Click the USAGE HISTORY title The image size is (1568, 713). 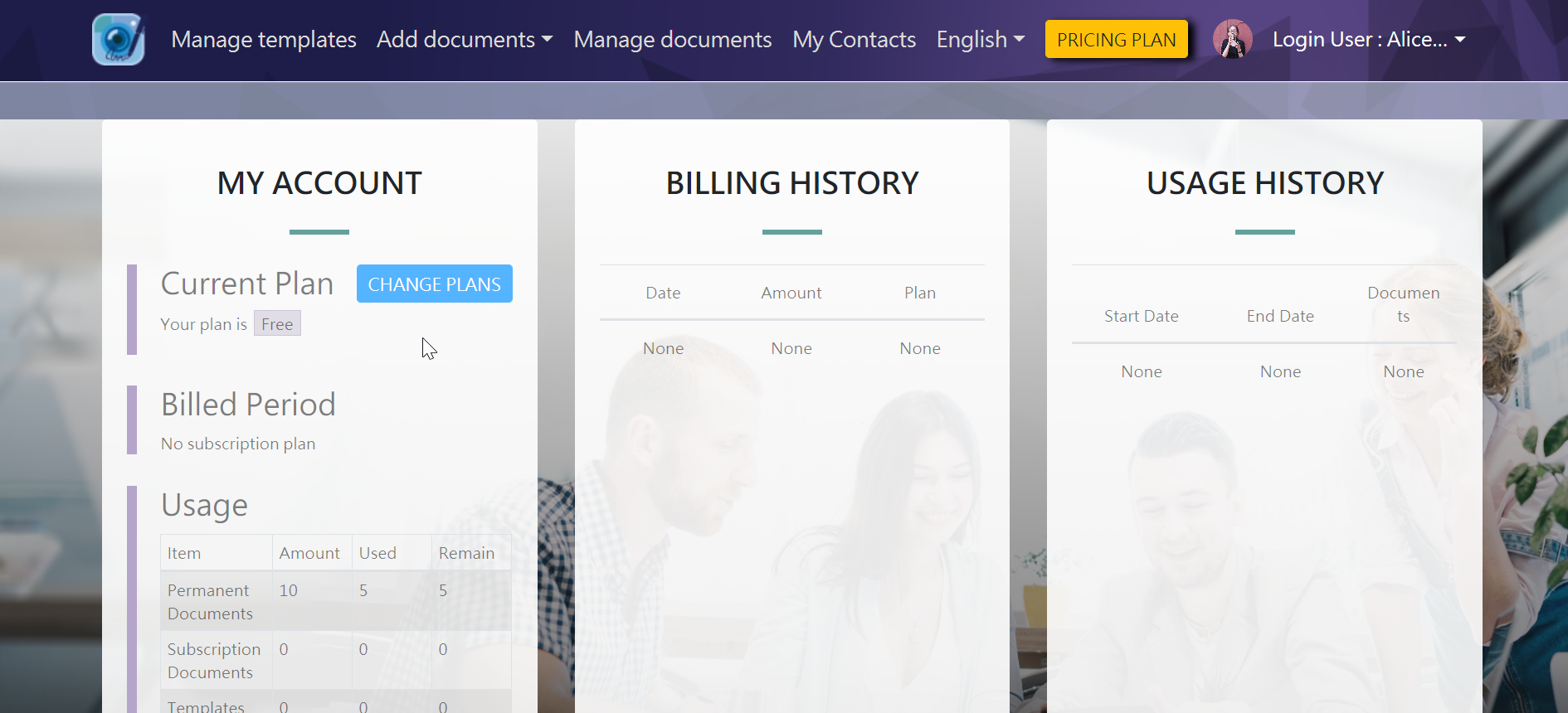coord(1265,183)
